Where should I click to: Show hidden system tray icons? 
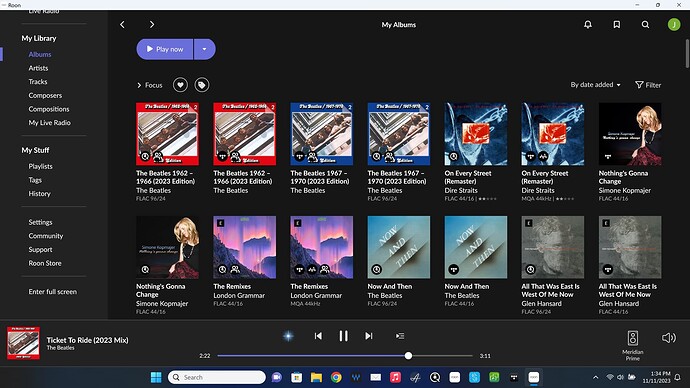pyautogui.click(x=595, y=377)
